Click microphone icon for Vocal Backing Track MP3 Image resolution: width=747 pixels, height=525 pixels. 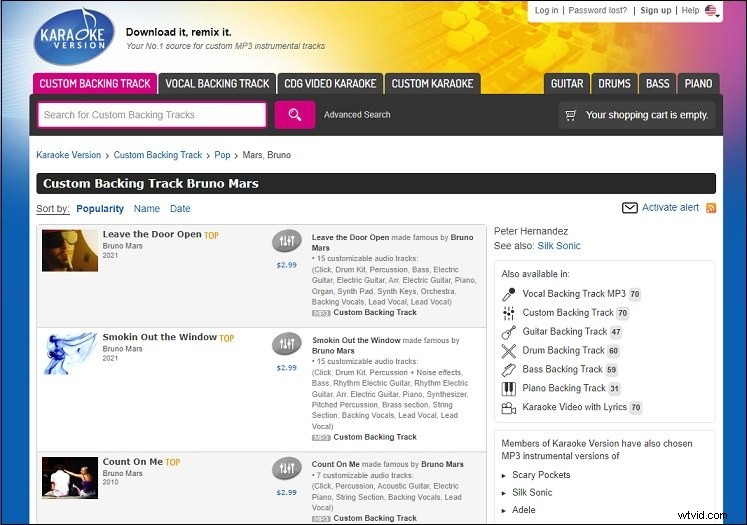508,294
